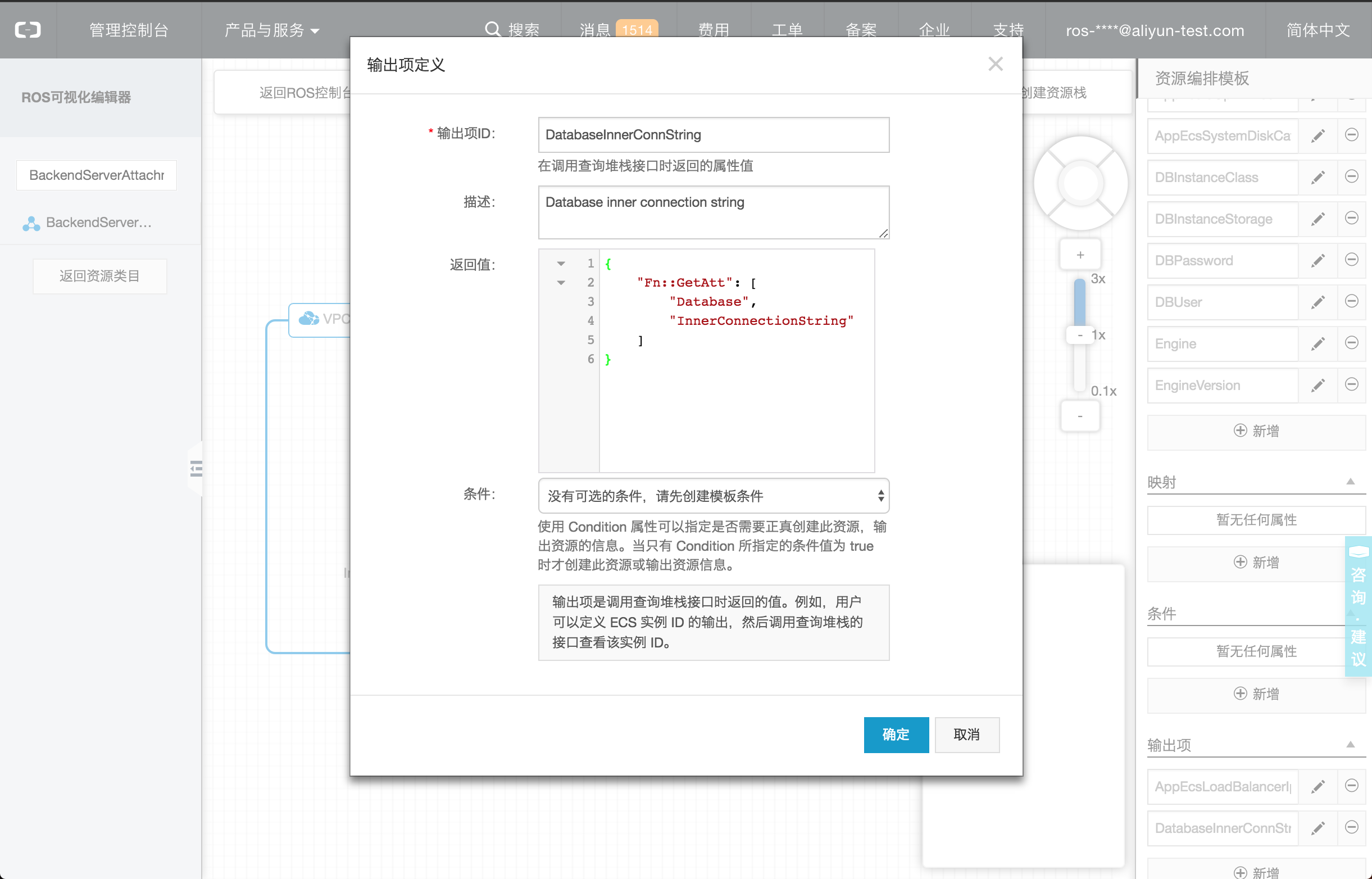The height and width of the screenshot is (879, 1372).
Task: Open the 支持 menu
Action: (x=1008, y=30)
